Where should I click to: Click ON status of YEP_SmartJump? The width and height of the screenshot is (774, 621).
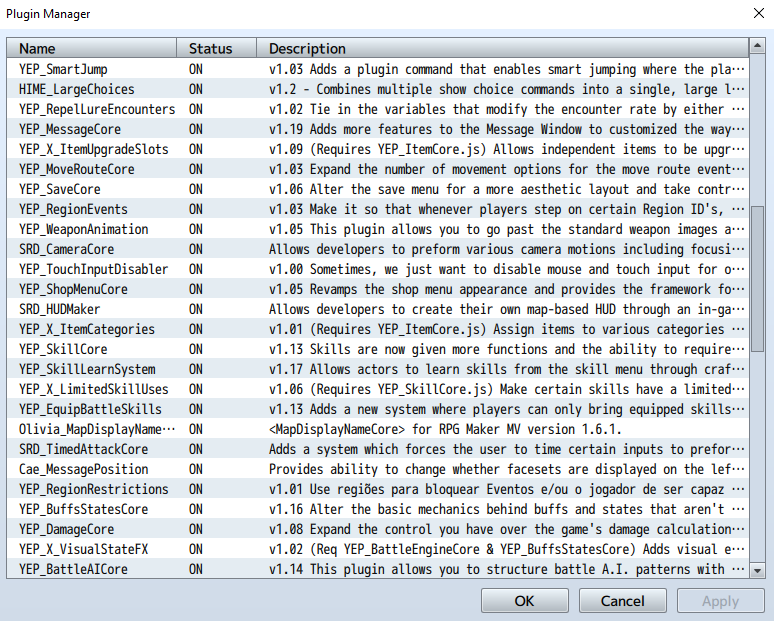pos(195,69)
